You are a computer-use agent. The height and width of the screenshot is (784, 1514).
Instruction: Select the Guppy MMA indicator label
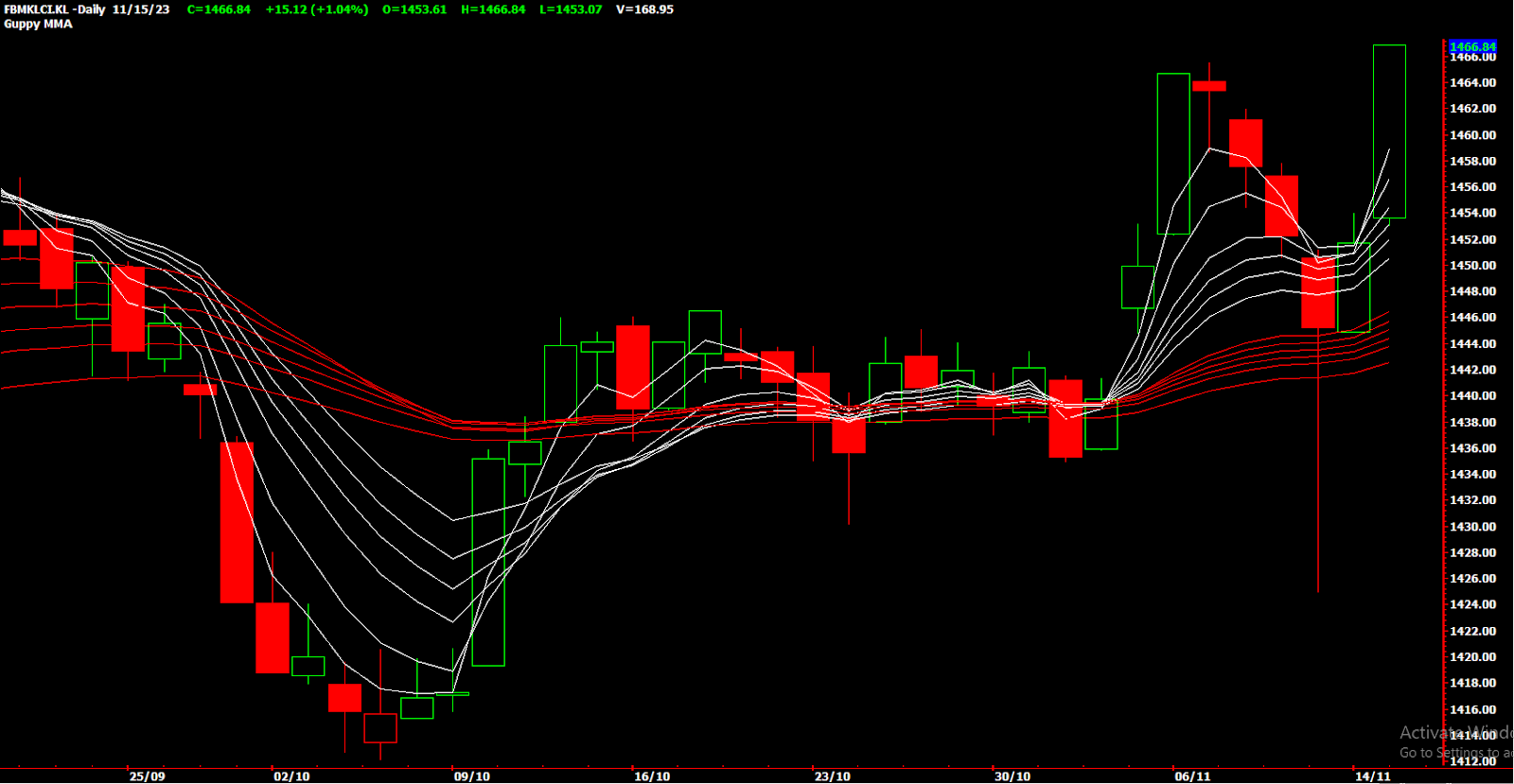pyautogui.click(x=38, y=24)
